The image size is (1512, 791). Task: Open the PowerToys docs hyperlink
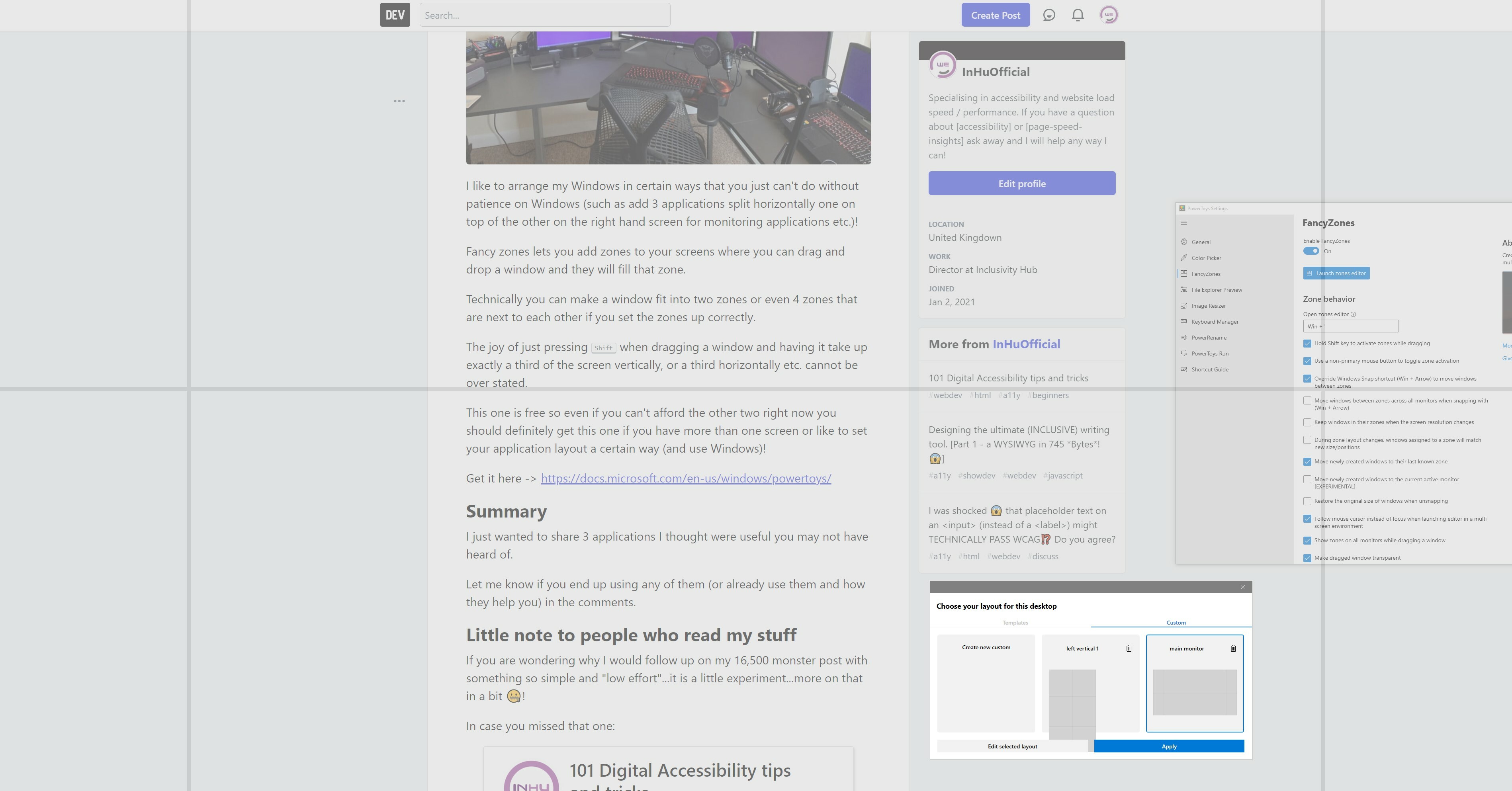point(686,479)
